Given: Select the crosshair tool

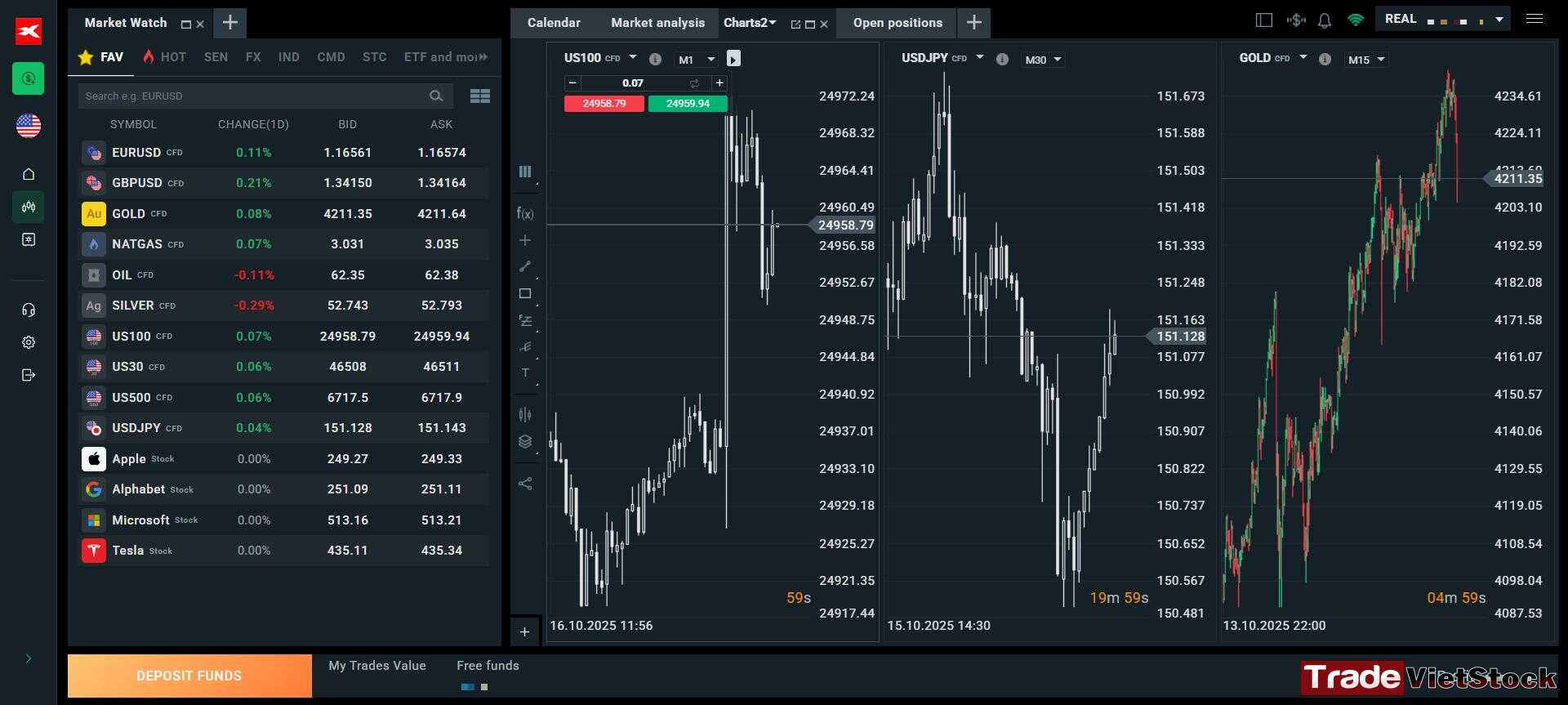Looking at the screenshot, I should [525, 240].
